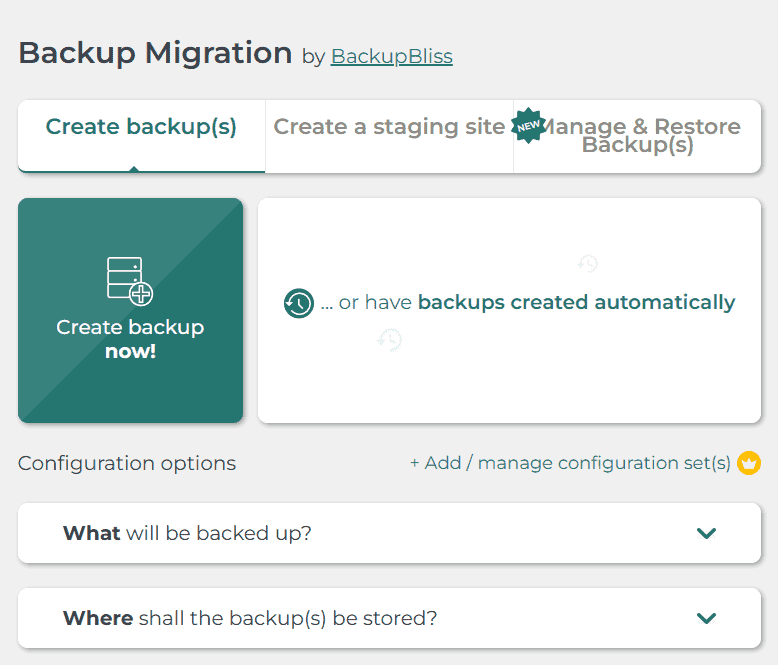The image size is (778, 665).
Task: Click the active tab pointer under Create backup(s)
Action: [x=134, y=169]
